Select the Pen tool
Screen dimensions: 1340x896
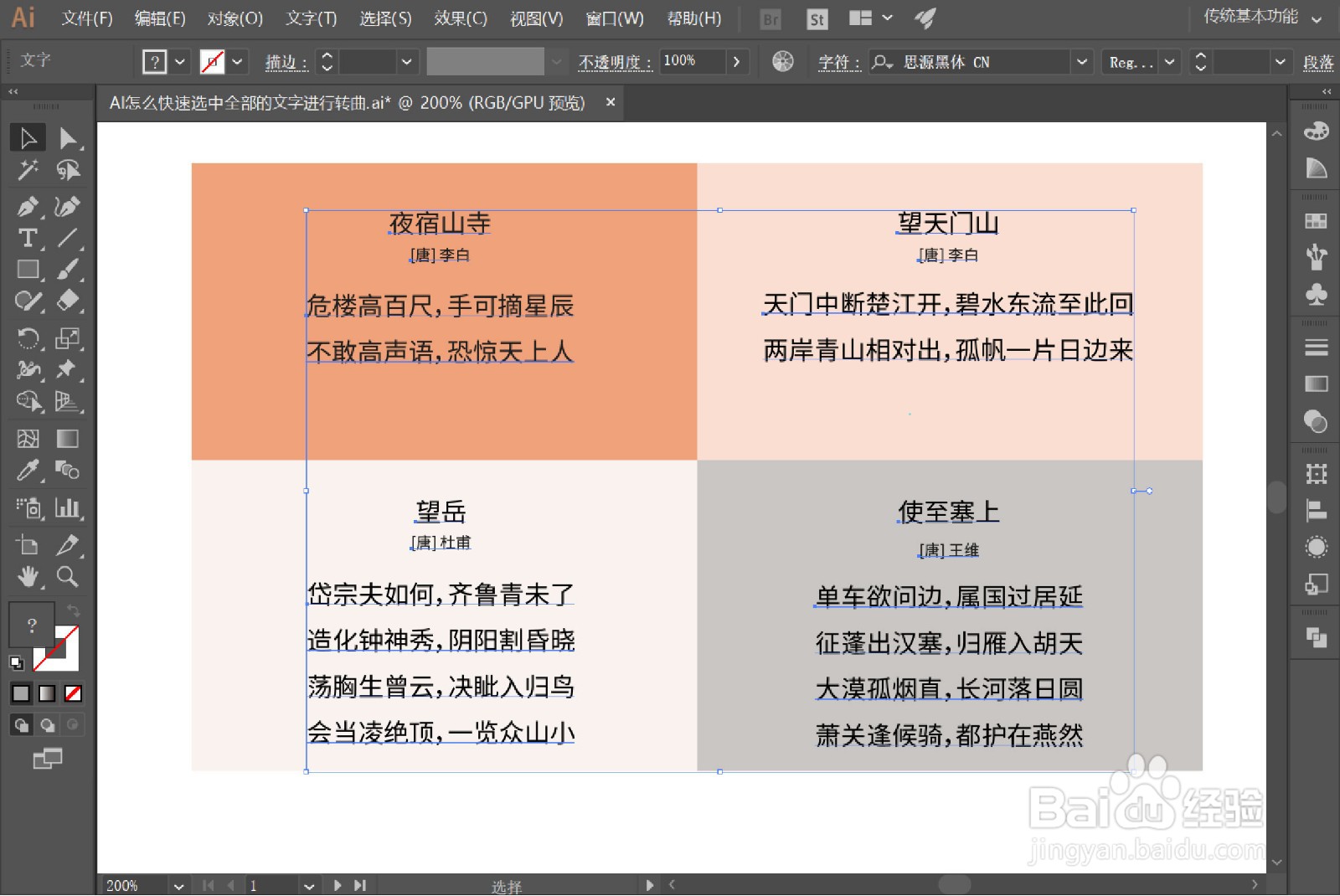(28, 206)
